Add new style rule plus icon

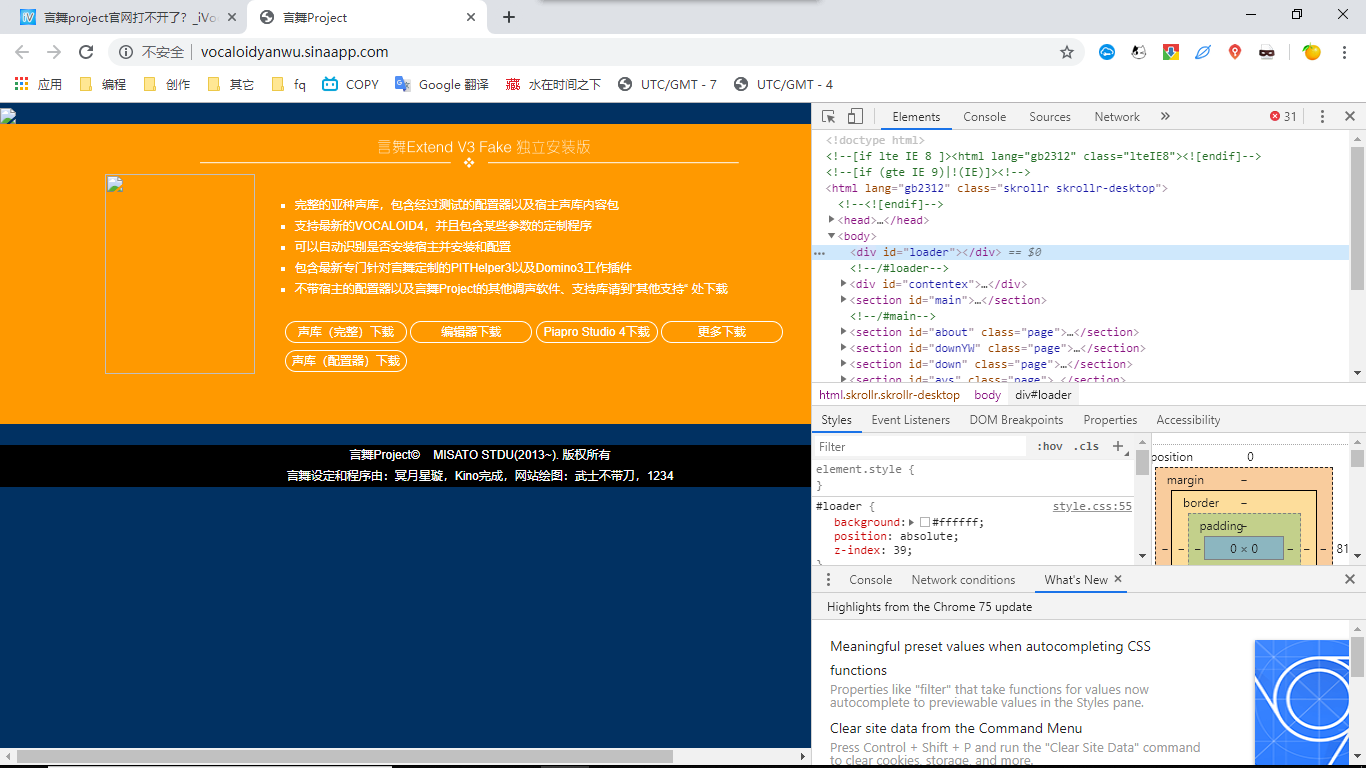click(x=1118, y=446)
